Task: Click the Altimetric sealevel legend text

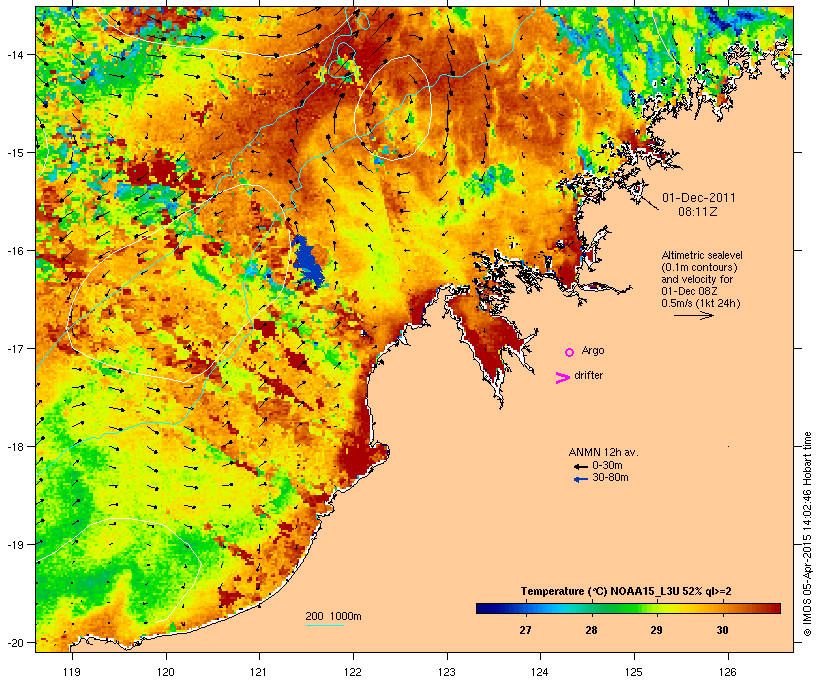Action: (702, 255)
